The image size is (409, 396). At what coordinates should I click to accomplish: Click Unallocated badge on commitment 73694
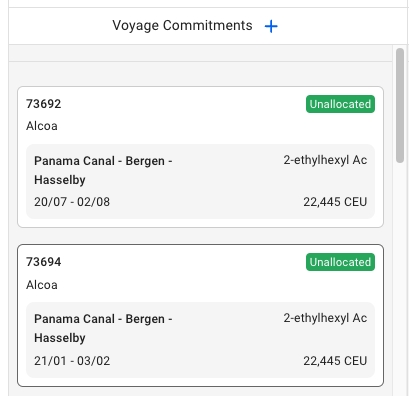(340, 262)
